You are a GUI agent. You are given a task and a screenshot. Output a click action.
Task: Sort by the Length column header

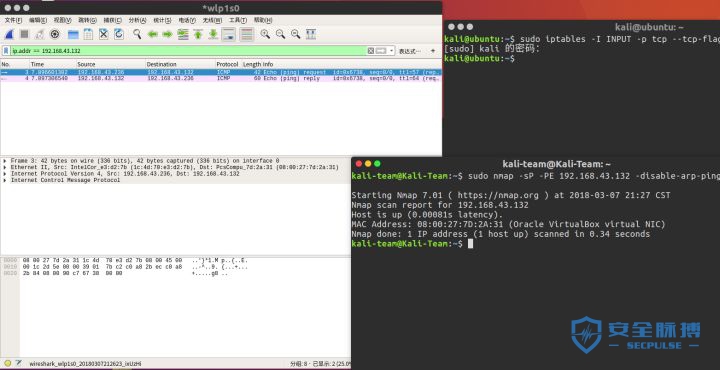tap(251, 64)
